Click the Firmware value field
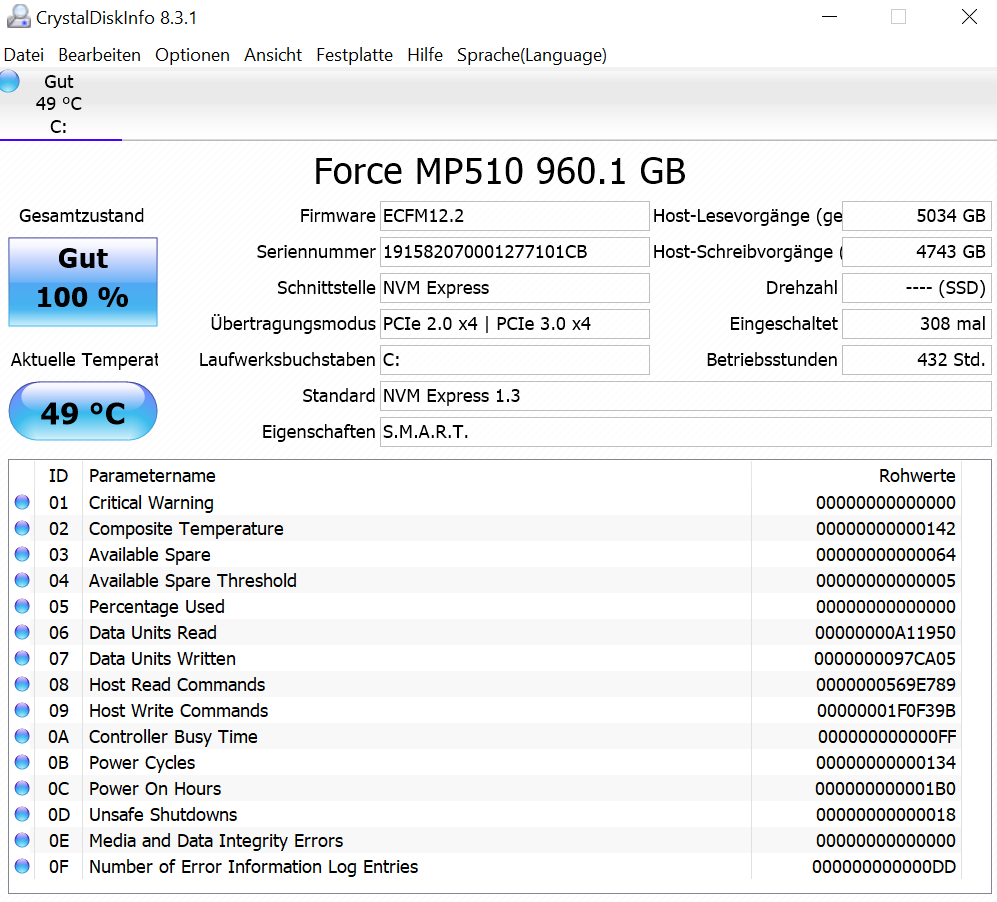The width and height of the screenshot is (997, 902). pos(514,216)
